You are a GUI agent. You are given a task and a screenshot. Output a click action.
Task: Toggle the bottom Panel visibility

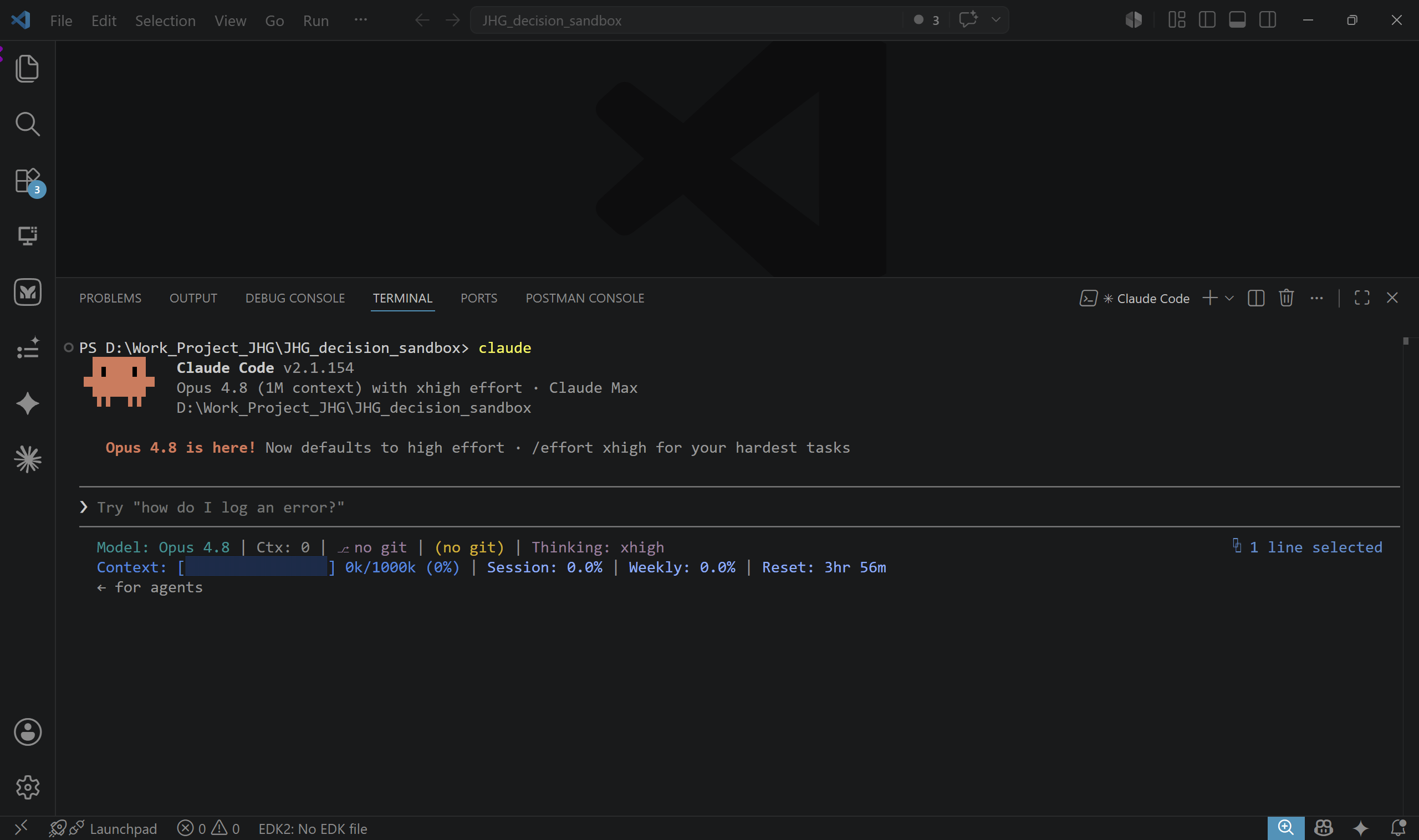coord(1237,20)
